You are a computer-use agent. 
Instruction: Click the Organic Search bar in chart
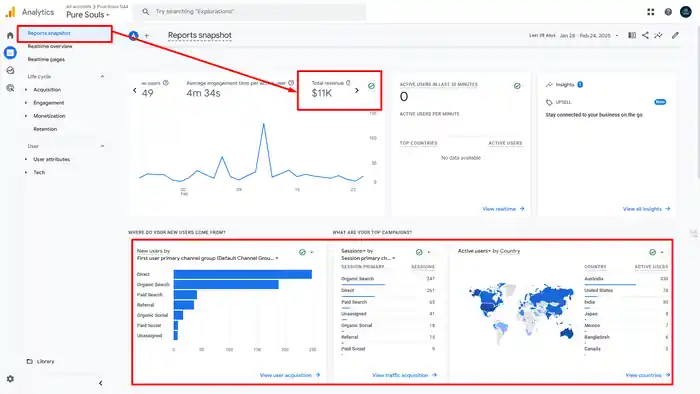click(226, 285)
